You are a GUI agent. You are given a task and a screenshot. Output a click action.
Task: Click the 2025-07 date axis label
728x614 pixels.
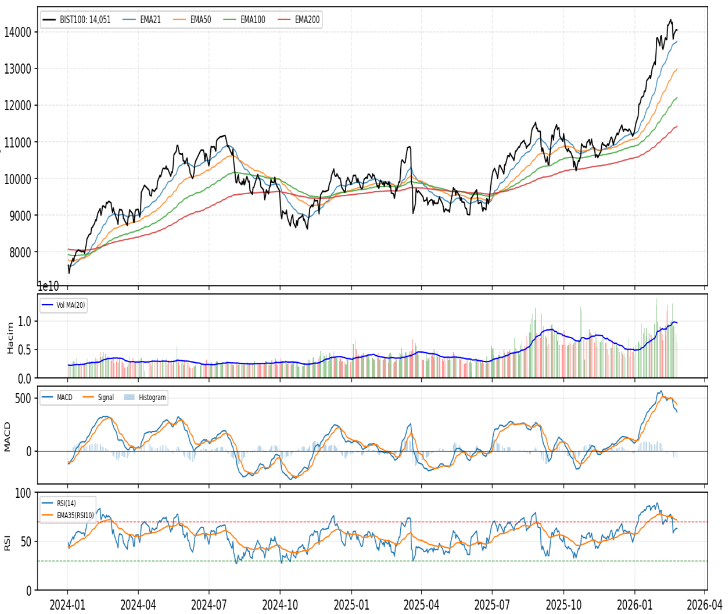point(492,604)
